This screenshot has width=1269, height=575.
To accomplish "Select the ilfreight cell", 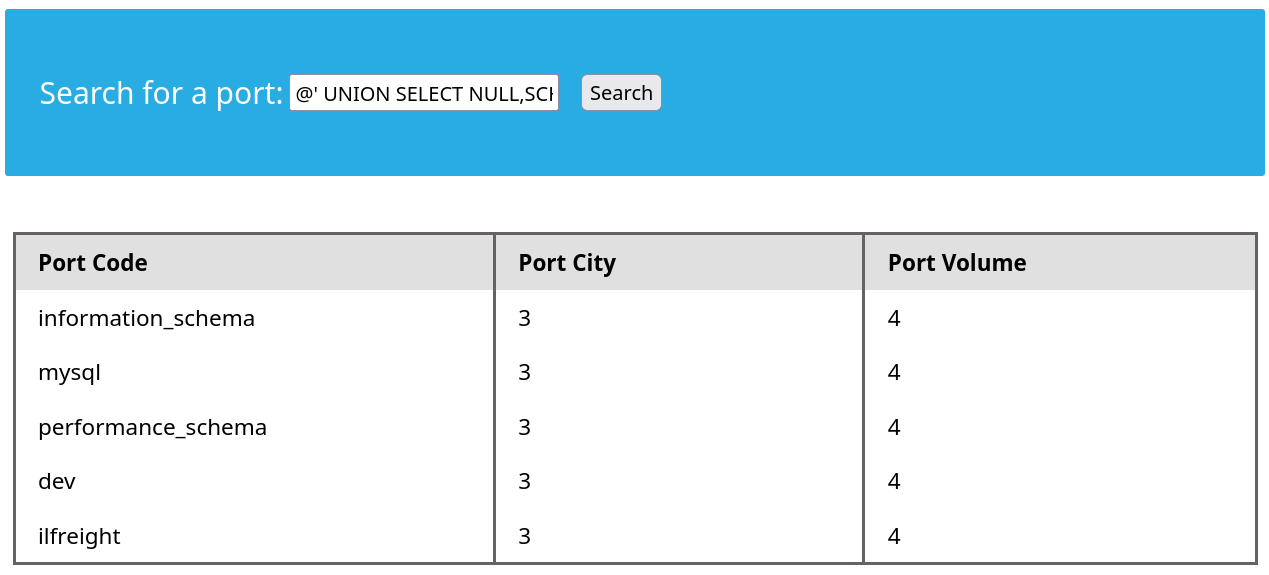I will [79, 536].
